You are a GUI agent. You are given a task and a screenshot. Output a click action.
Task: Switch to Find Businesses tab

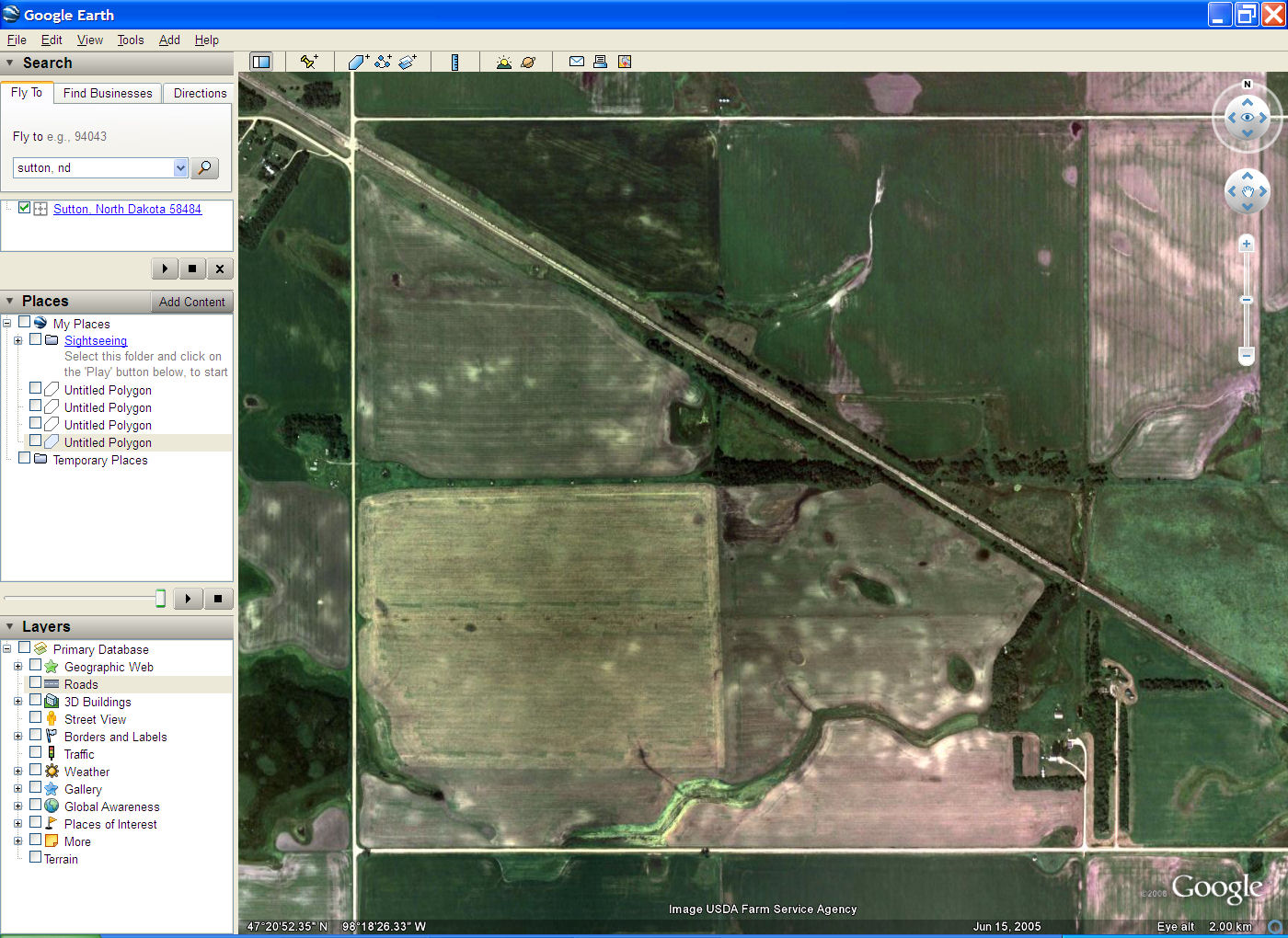[108, 93]
